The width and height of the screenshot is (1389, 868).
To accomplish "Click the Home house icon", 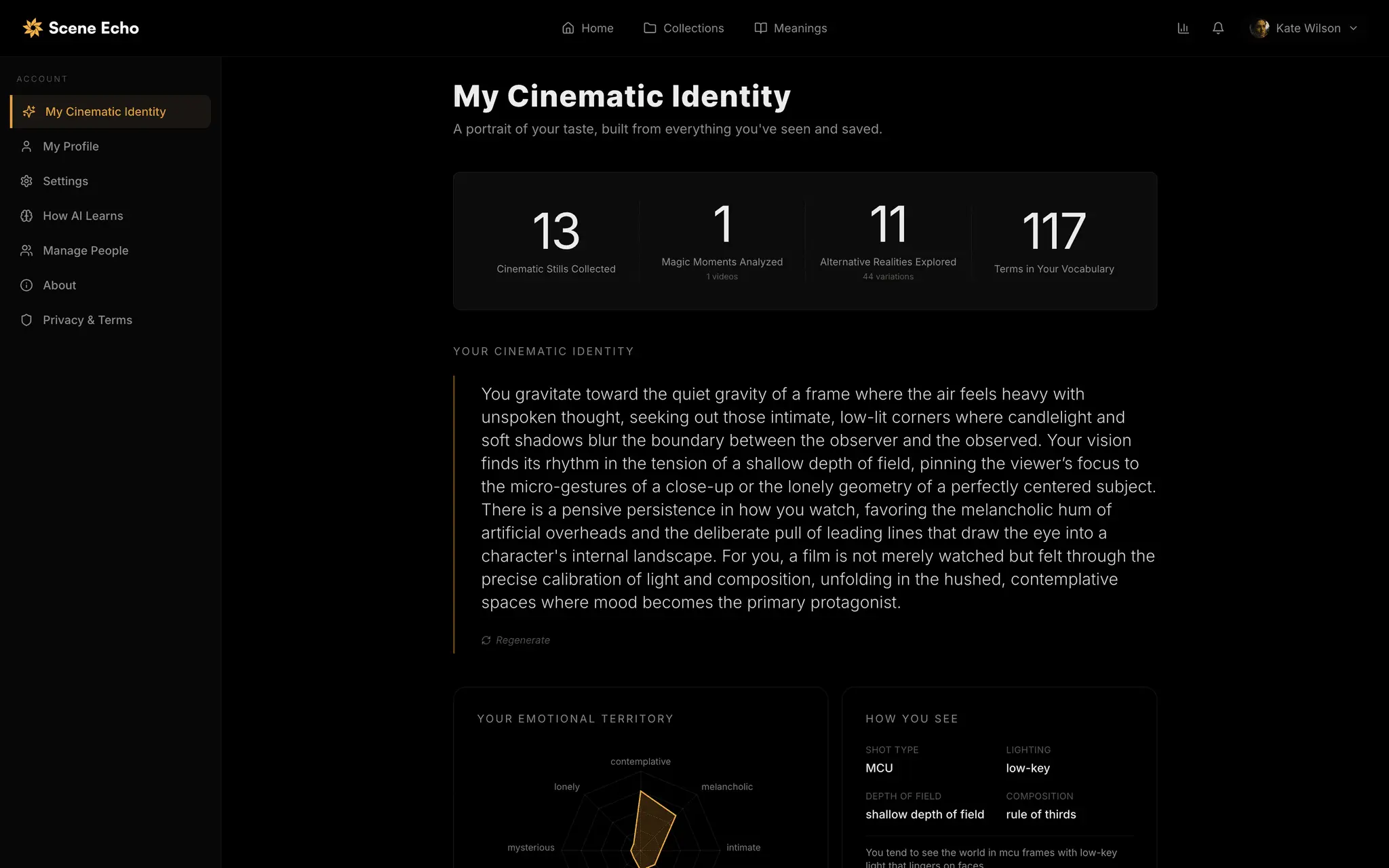I will pyautogui.click(x=568, y=28).
